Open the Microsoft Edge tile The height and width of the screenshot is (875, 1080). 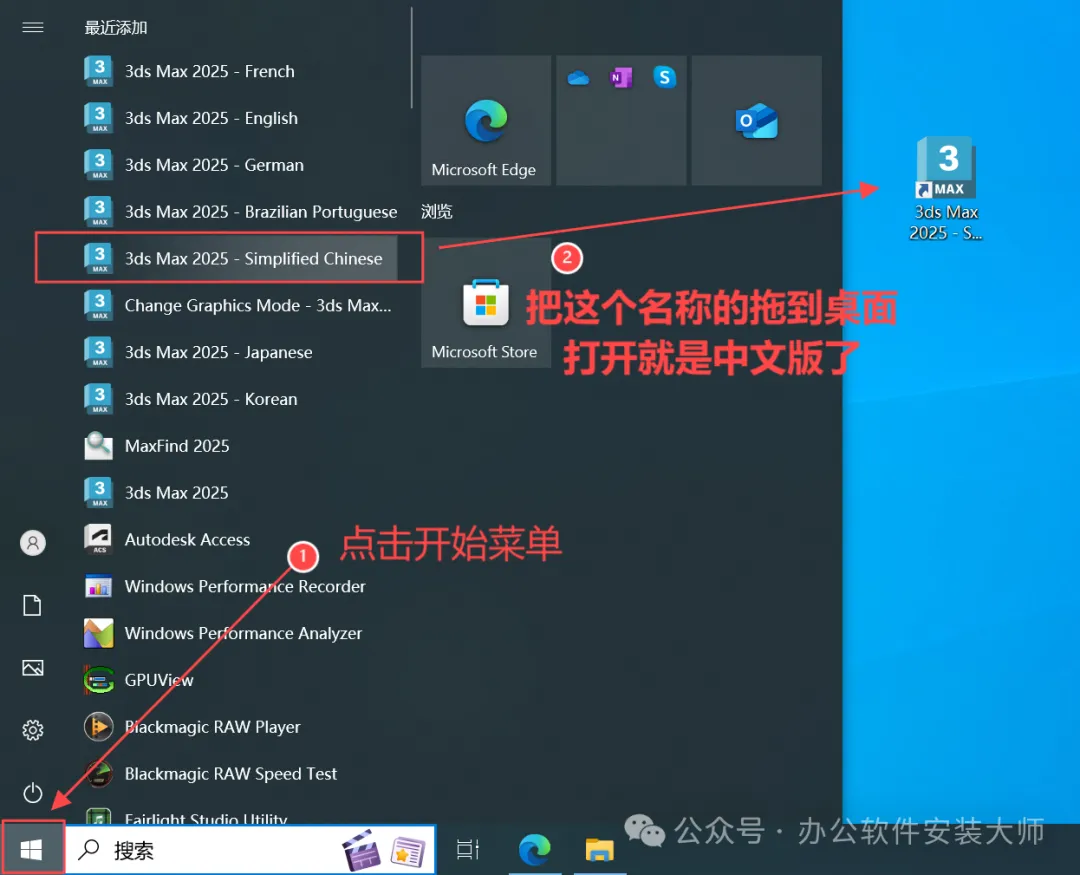(486, 121)
